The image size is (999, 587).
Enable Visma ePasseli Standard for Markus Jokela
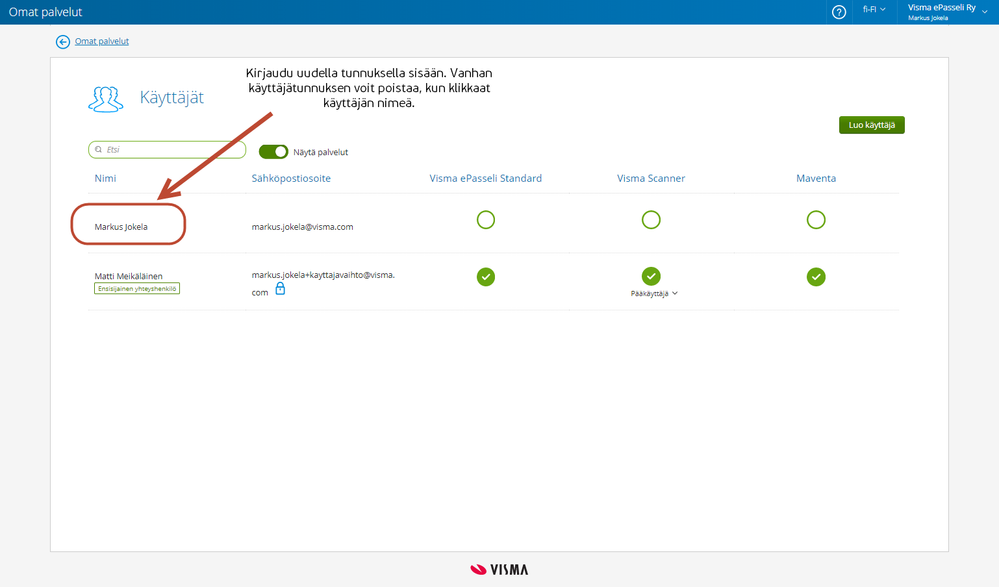click(x=485, y=220)
